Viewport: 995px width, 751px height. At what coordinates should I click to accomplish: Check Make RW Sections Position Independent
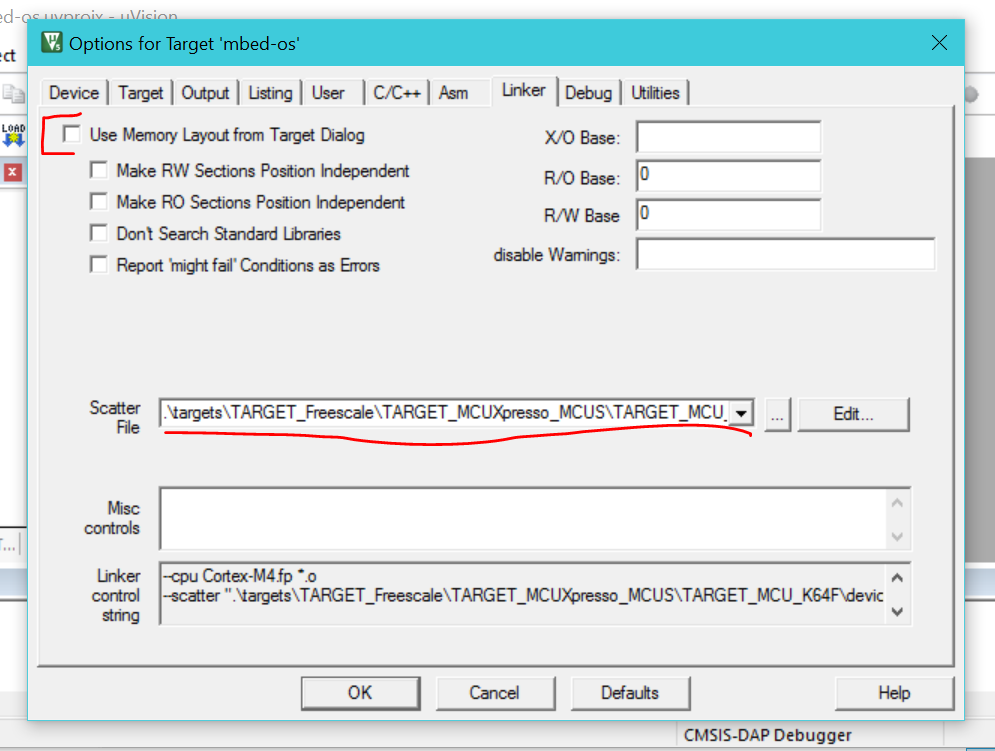98,171
